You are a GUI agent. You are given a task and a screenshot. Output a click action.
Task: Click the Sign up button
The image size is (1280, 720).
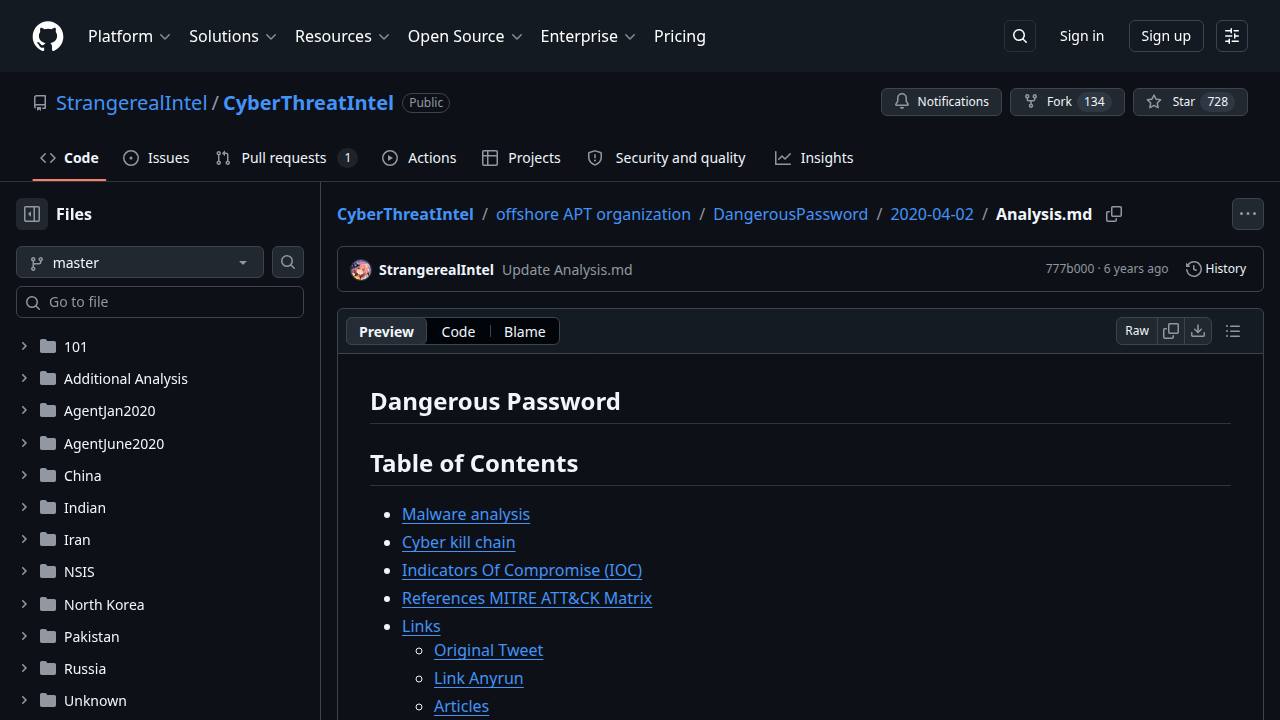coord(1166,36)
